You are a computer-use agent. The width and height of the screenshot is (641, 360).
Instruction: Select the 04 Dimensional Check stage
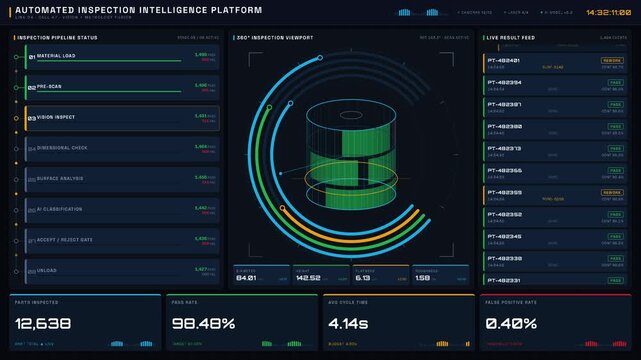click(122, 149)
